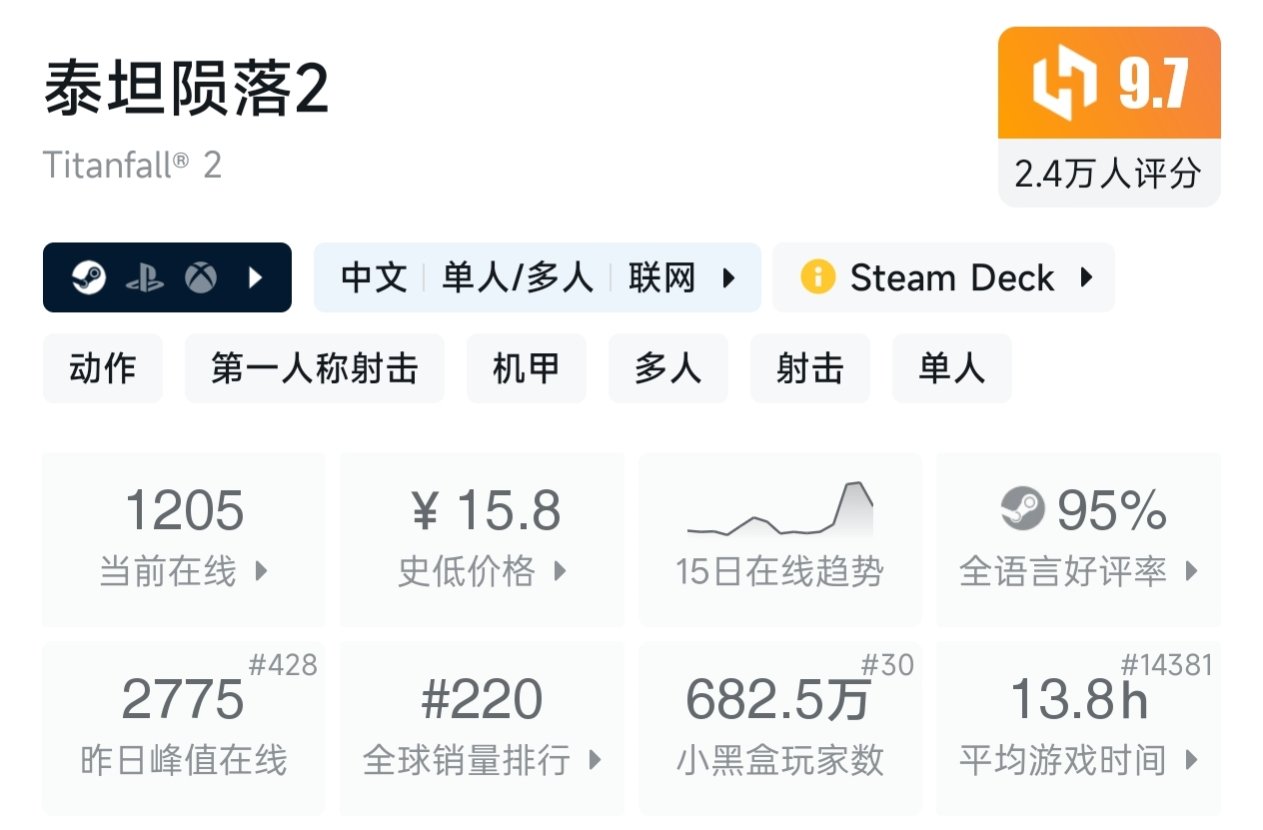Click the Steam platform icon
The image size is (1263, 830).
tap(88, 278)
